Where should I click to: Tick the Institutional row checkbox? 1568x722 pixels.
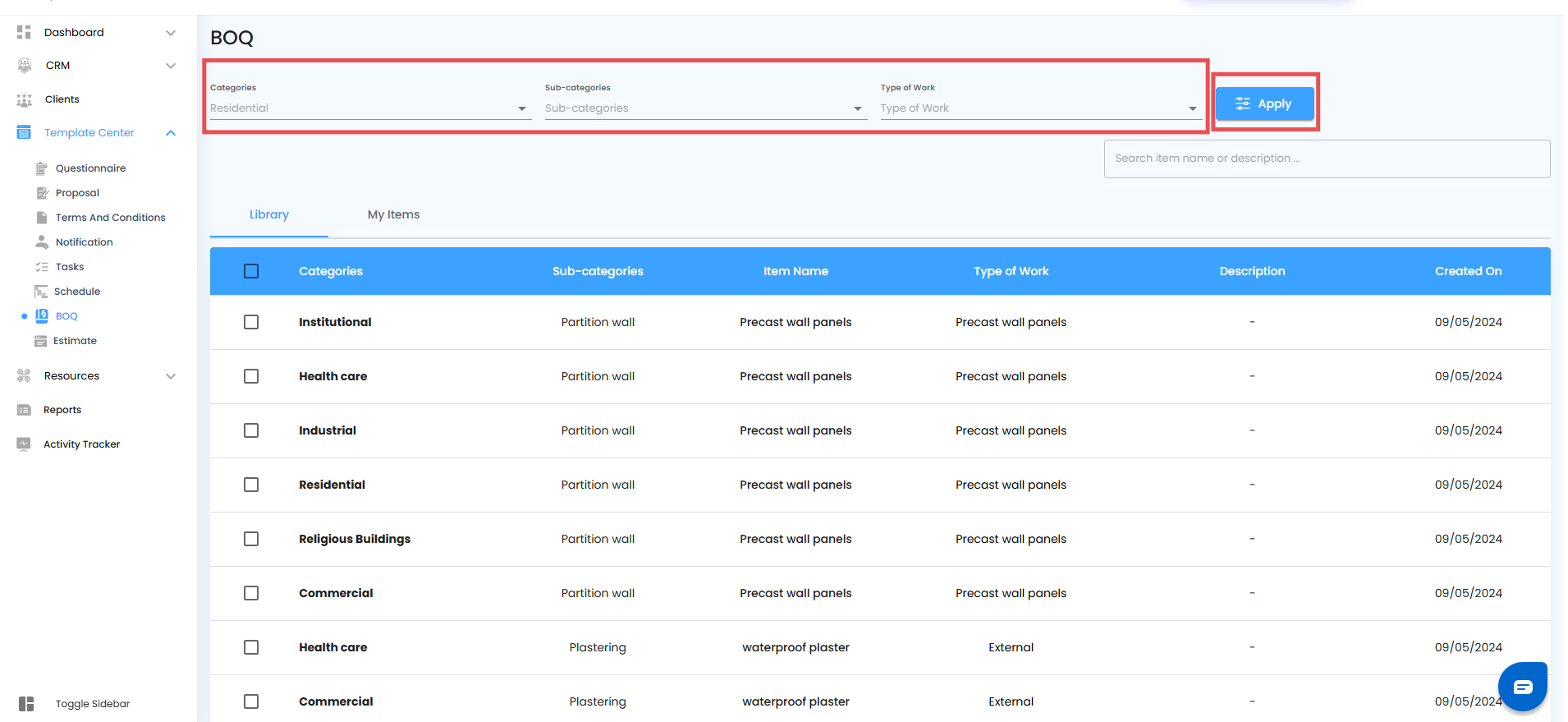coord(251,322)
